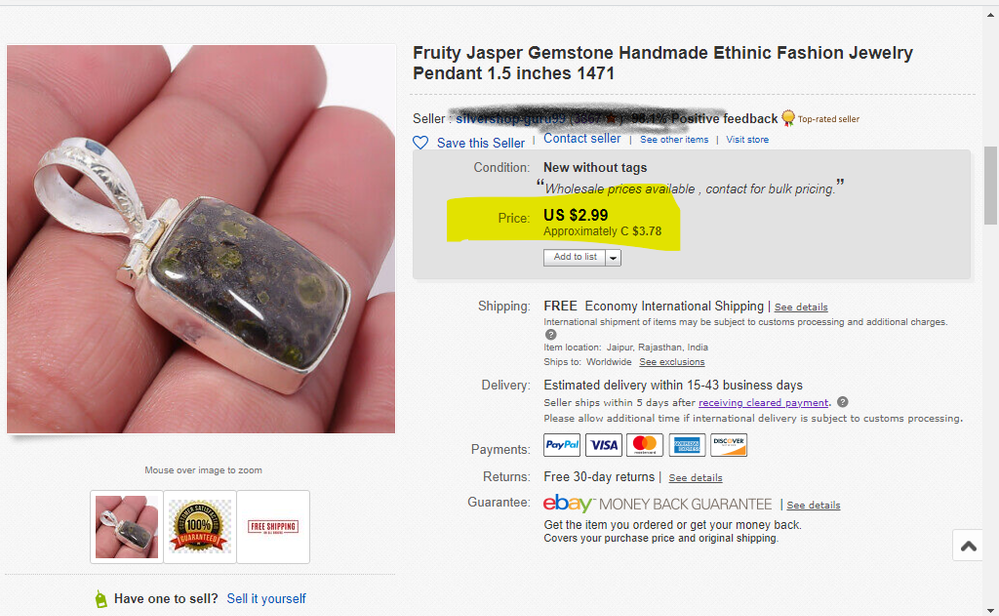Viewport: 999px width, 616px height.
Task: Click the scroll-to-top arrow button
Action: point(968,546)
